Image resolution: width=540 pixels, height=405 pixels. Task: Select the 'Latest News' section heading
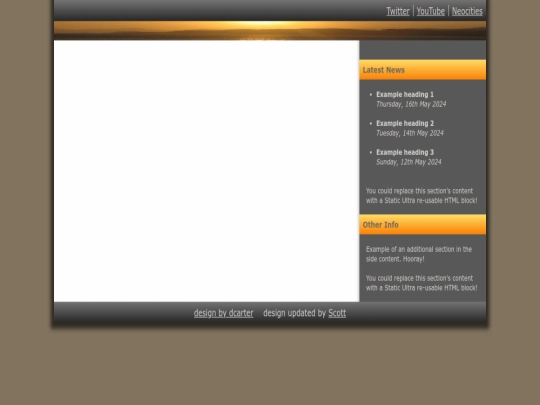coord(384,70)
